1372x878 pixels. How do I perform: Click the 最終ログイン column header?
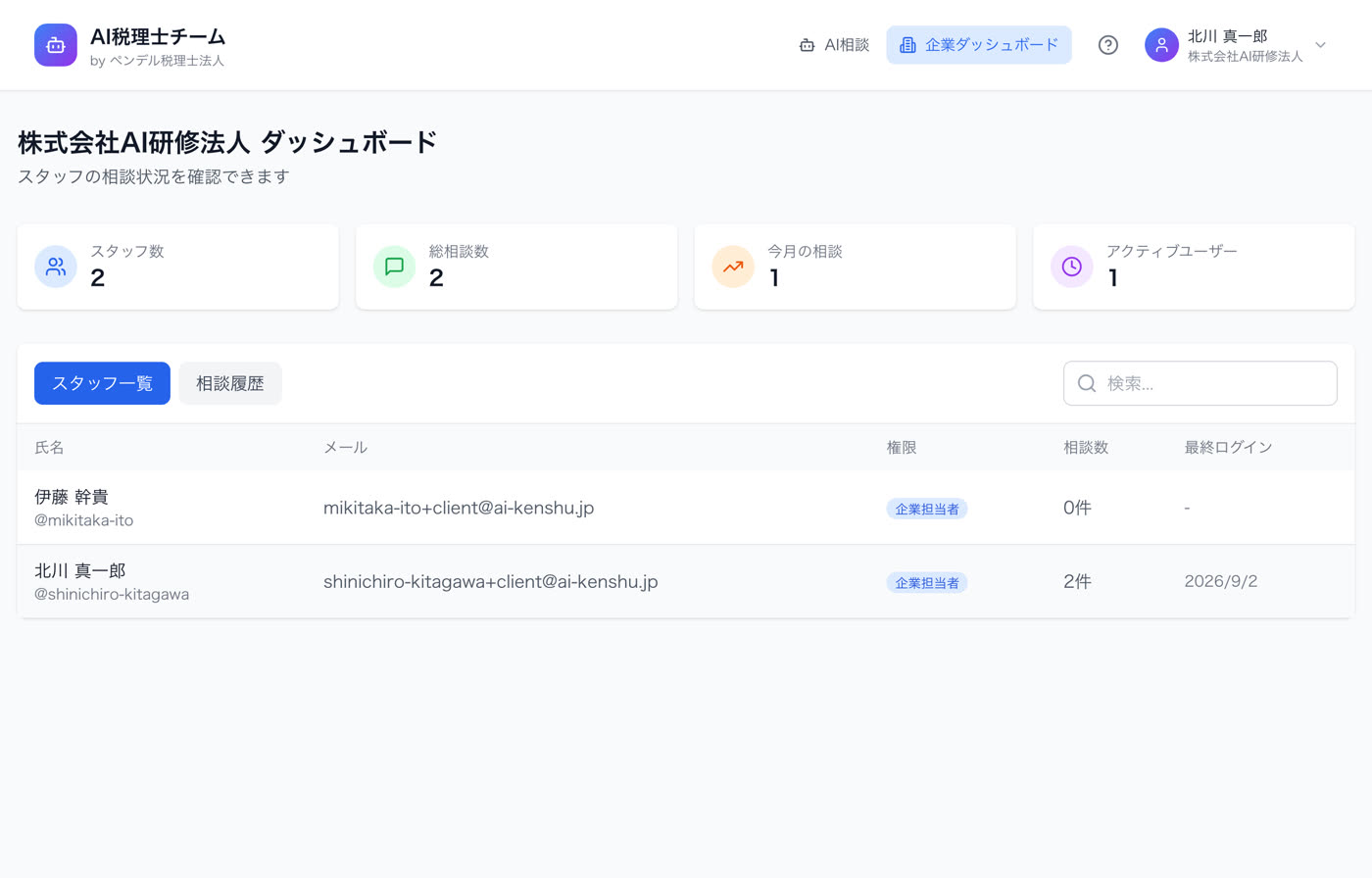click(1228, 447)
